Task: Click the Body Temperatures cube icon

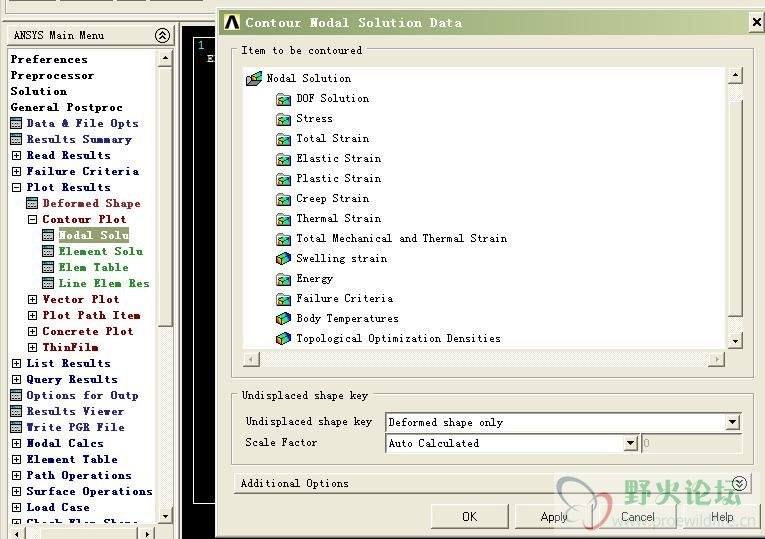Action: click(x=283, y=319)
